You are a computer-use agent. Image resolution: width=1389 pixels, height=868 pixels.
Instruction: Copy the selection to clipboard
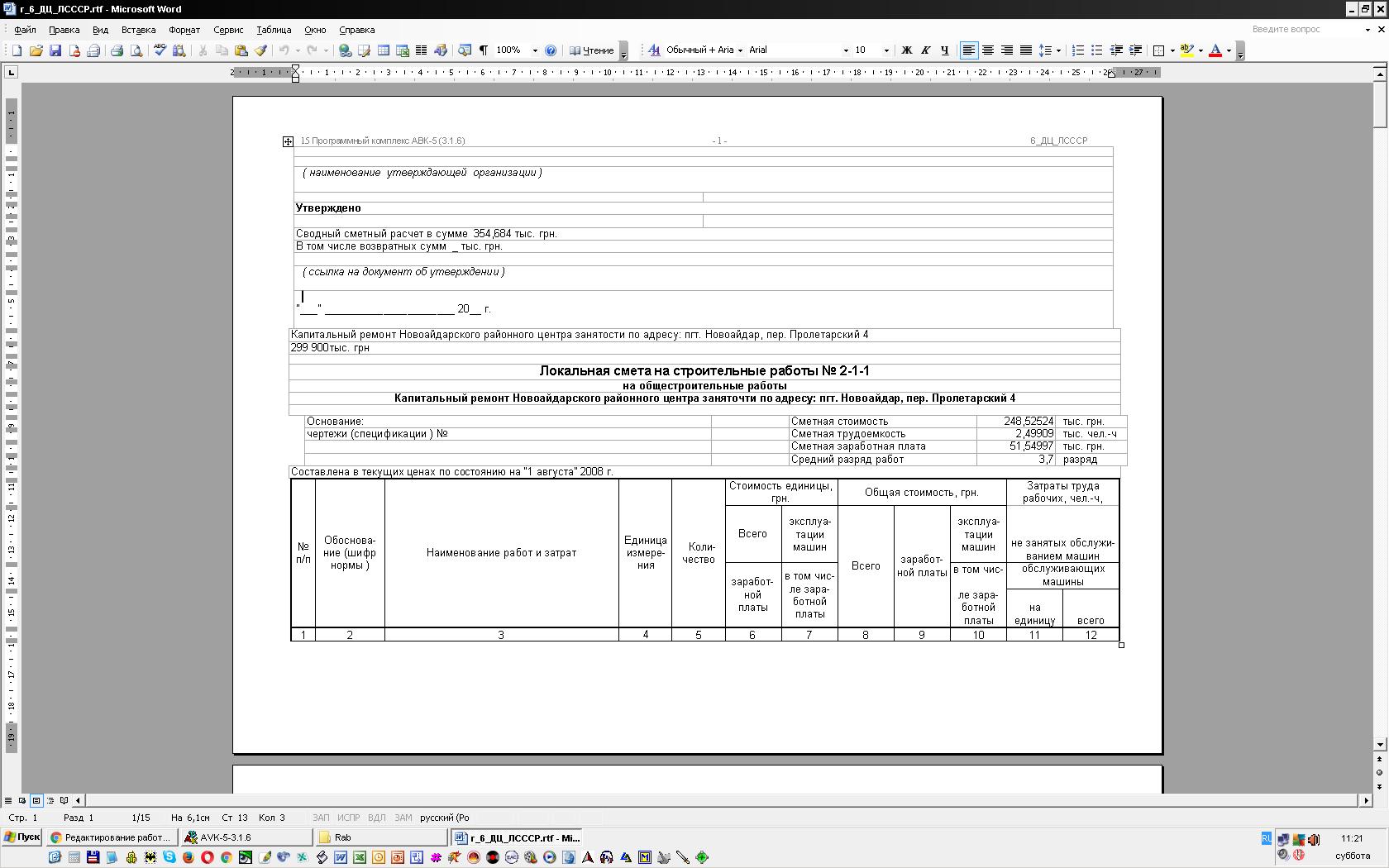click(x=222, y=50)
